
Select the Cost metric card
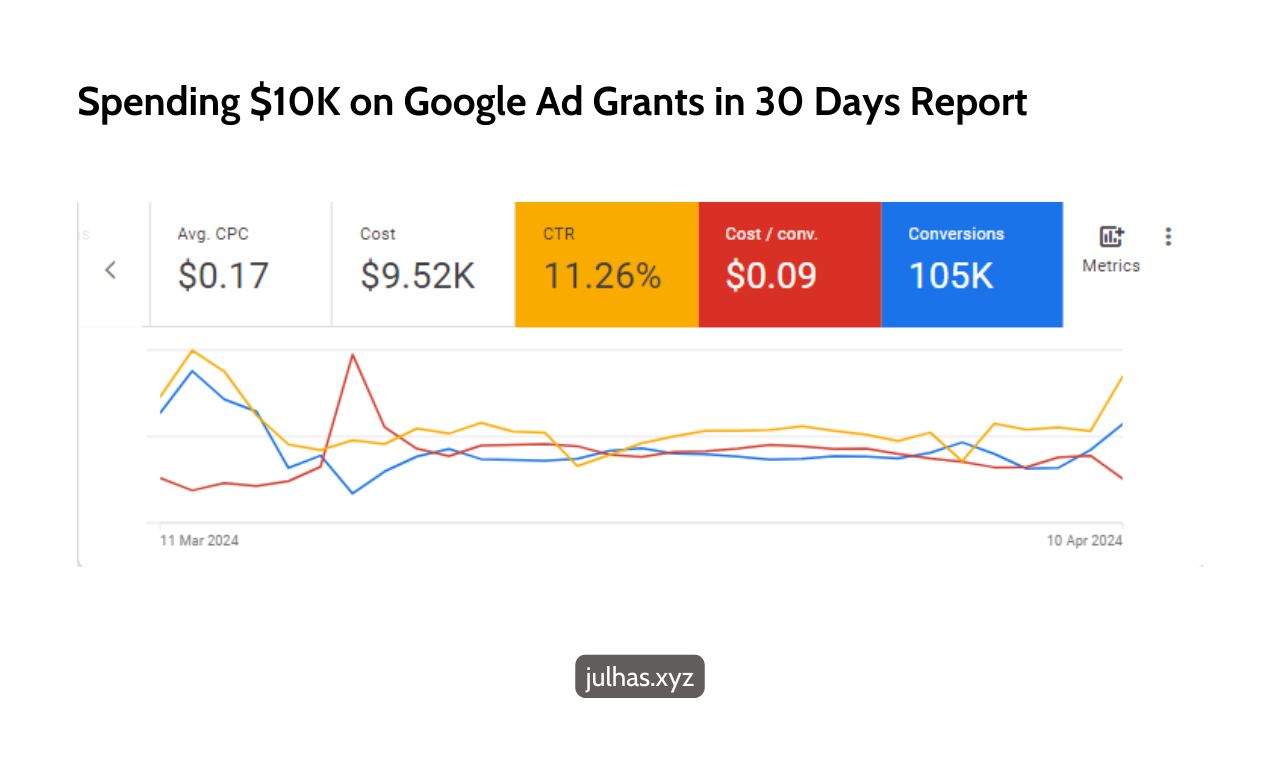click(x=423, y=264)
